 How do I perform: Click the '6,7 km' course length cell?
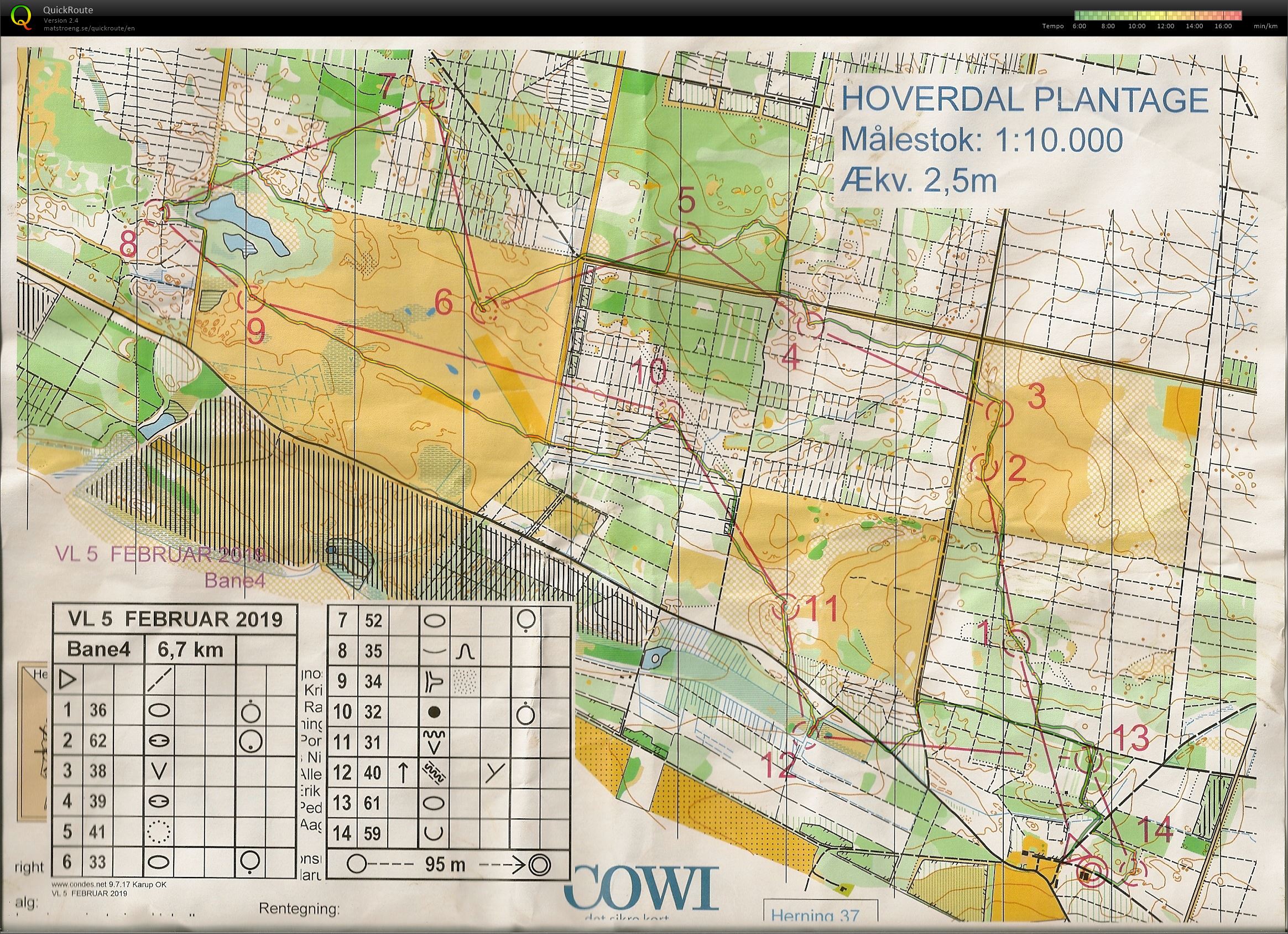coord(190,650)
